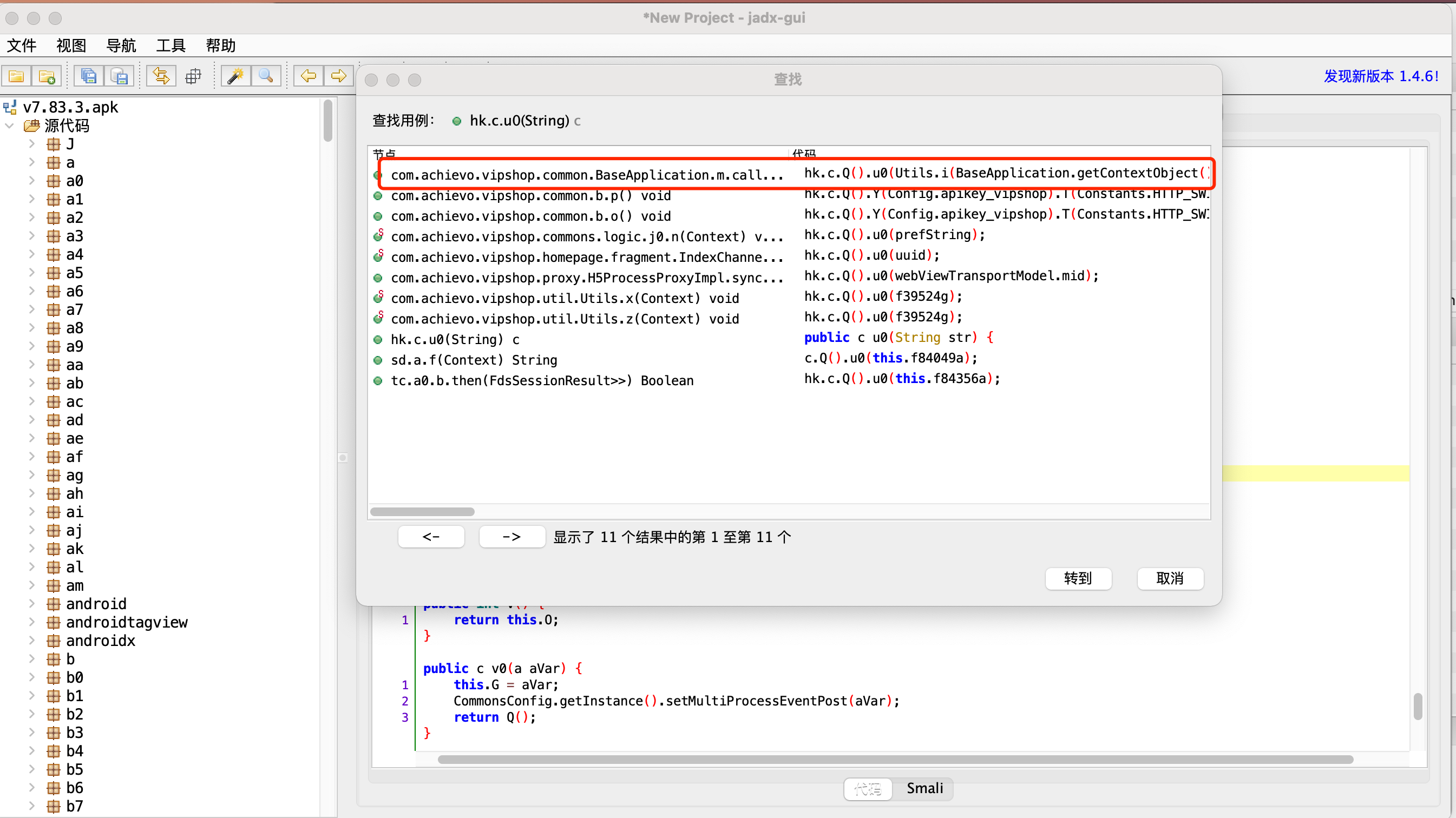Click code cell 'c.Q().u0(this.f84049a);'
The width and height of the screenshot is (1456, 818).
pos(891,358)
